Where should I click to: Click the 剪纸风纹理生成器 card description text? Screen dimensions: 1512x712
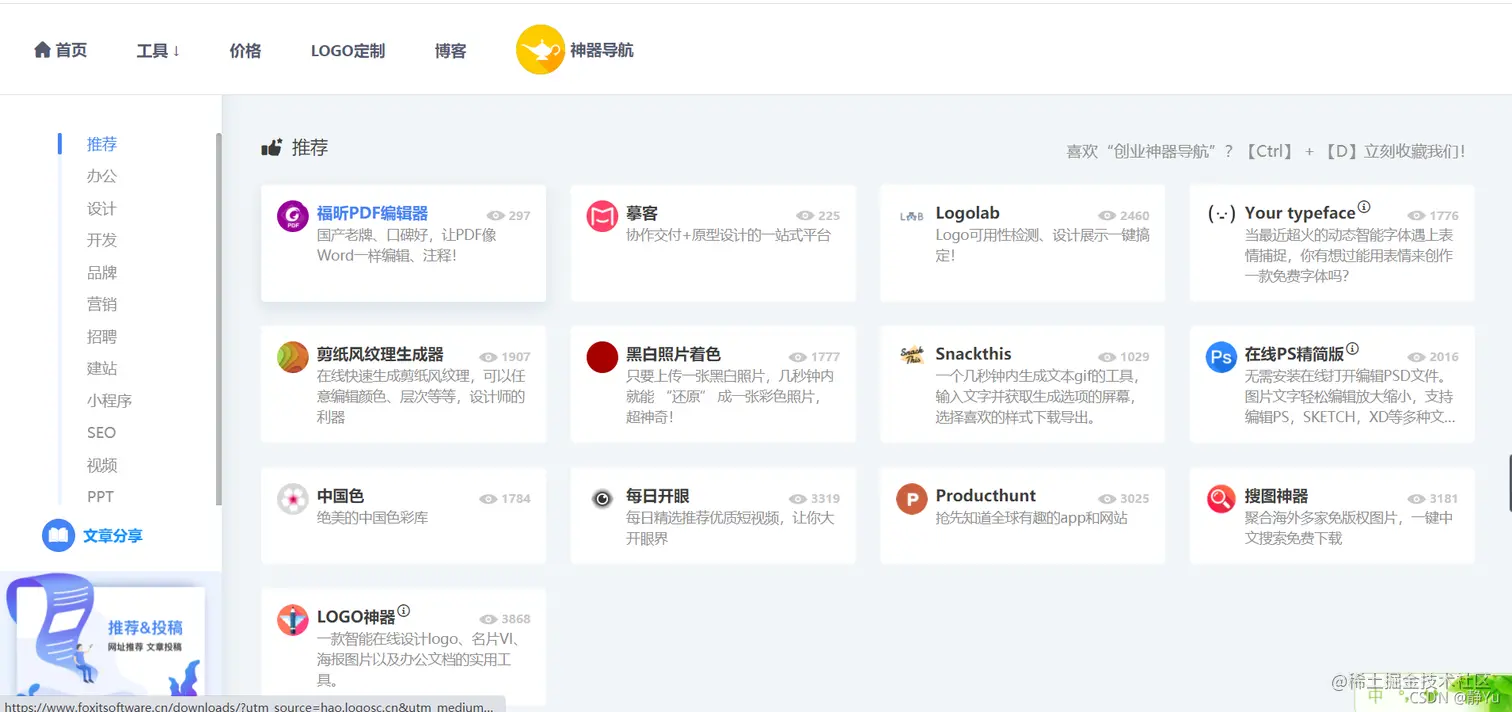(421, 396)
